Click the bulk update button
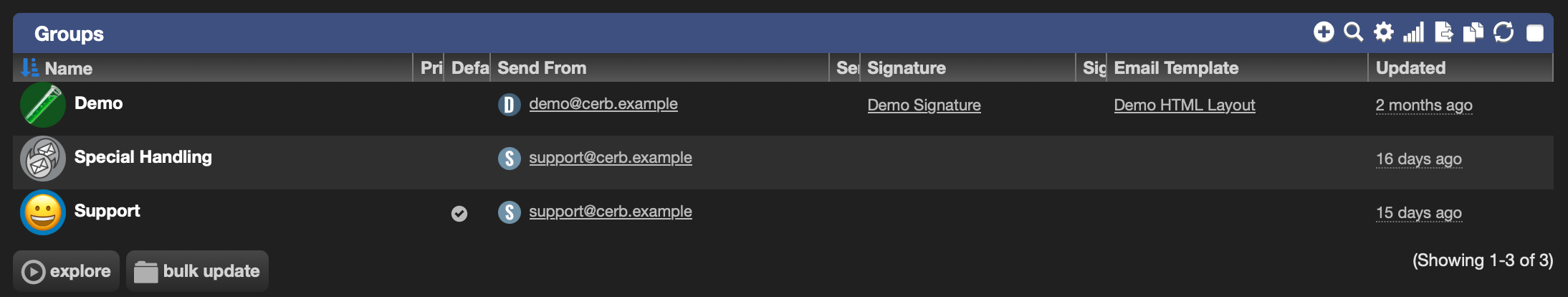Viewport: 1568px width, 297px height. [x=197, y=271]
